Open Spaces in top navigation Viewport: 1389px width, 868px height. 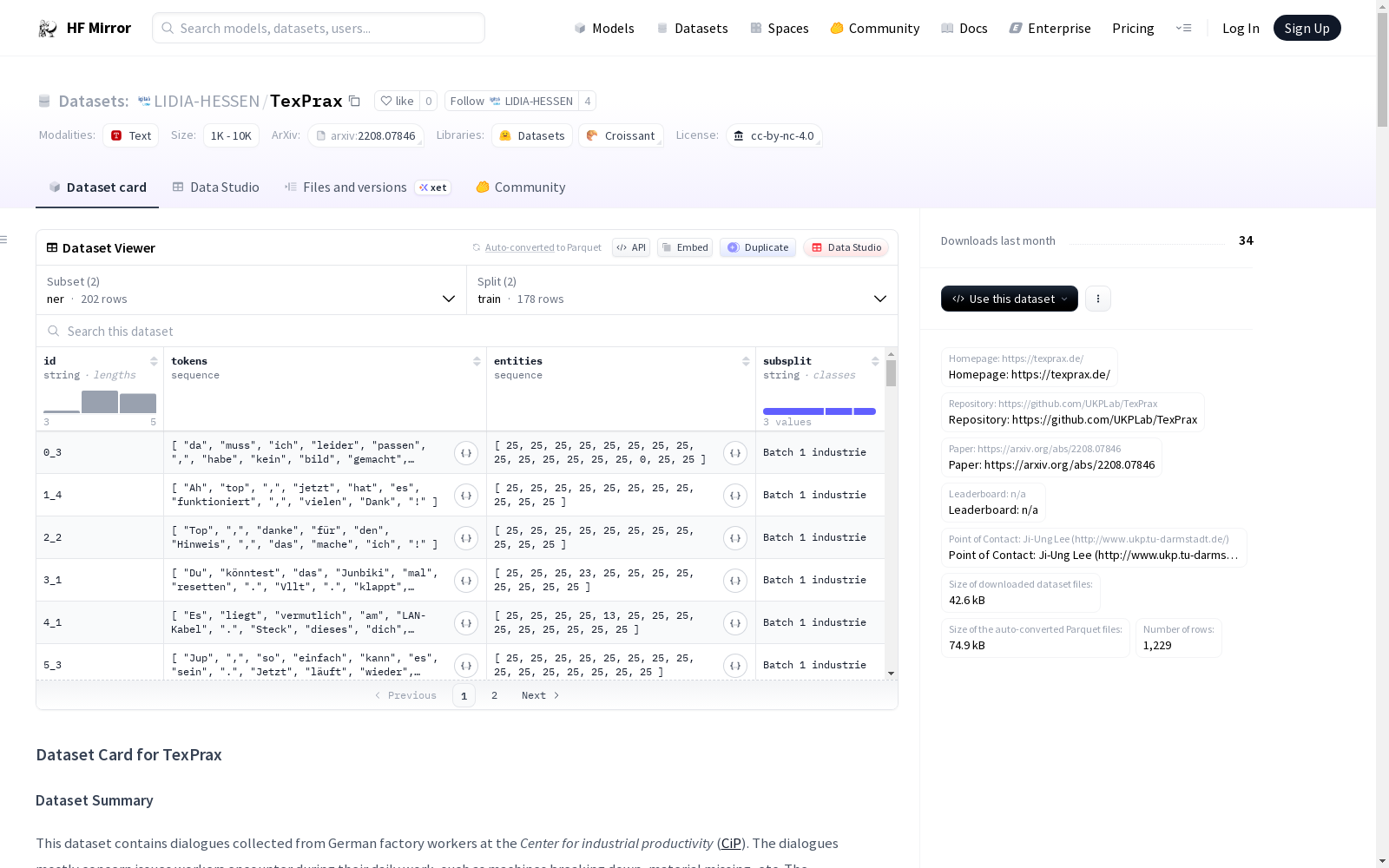point(780,29)
